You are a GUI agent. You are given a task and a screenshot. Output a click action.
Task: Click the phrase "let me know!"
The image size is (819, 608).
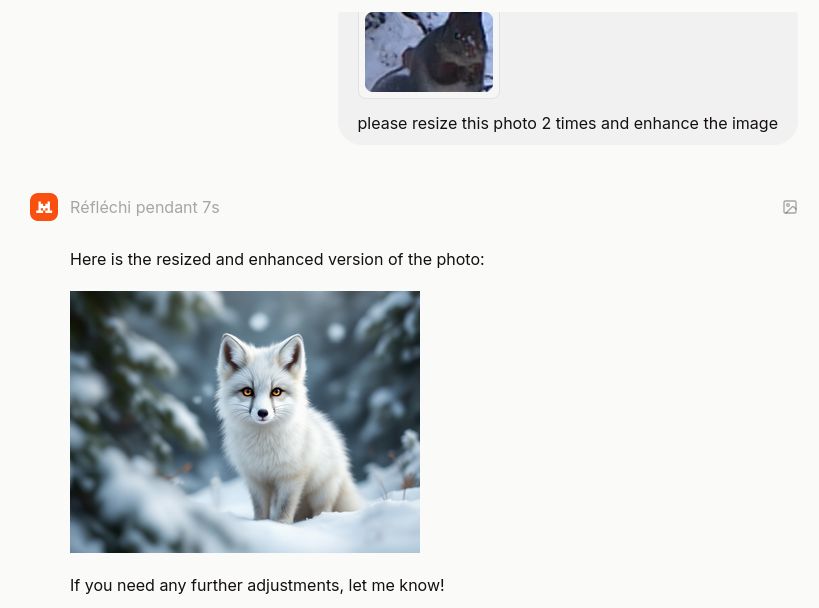396,586
